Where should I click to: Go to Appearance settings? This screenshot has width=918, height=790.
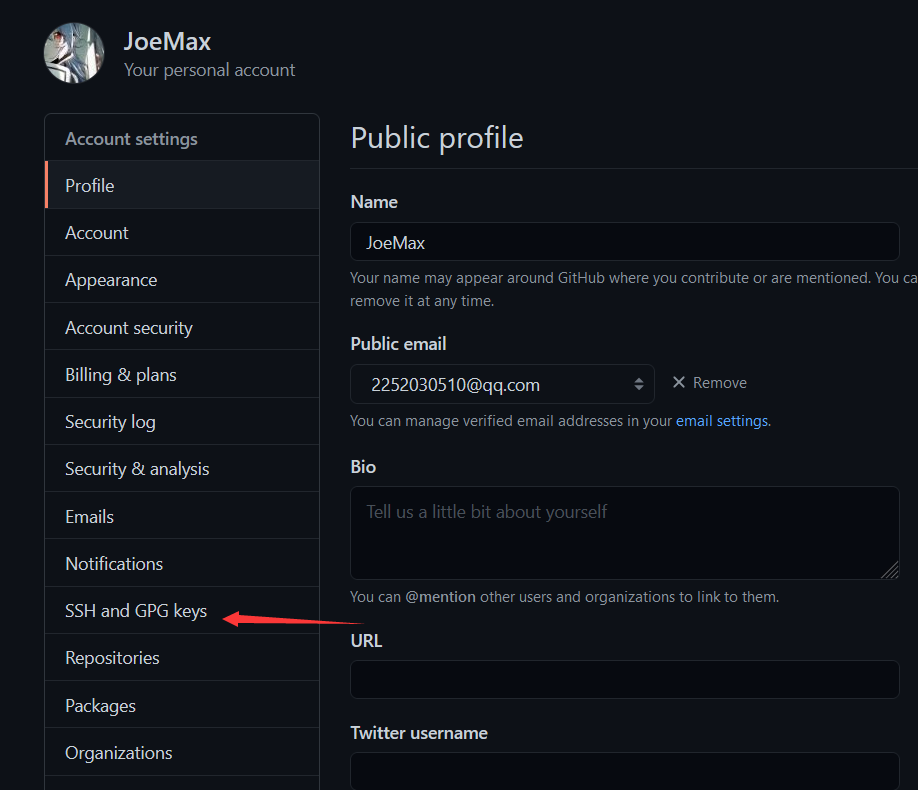(x=182, y=280)
